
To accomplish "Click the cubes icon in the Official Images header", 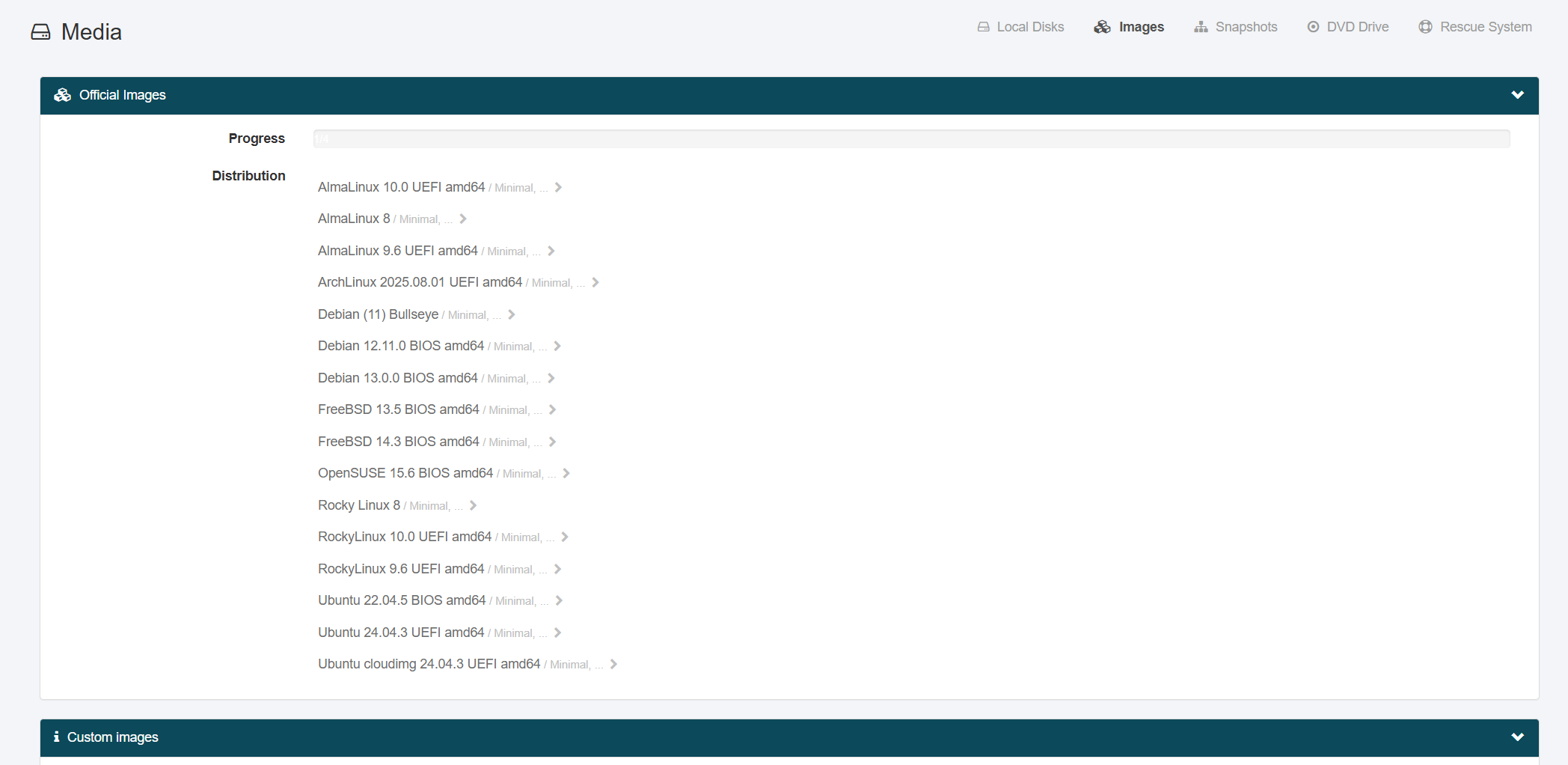I will click(x=63, y=95).
